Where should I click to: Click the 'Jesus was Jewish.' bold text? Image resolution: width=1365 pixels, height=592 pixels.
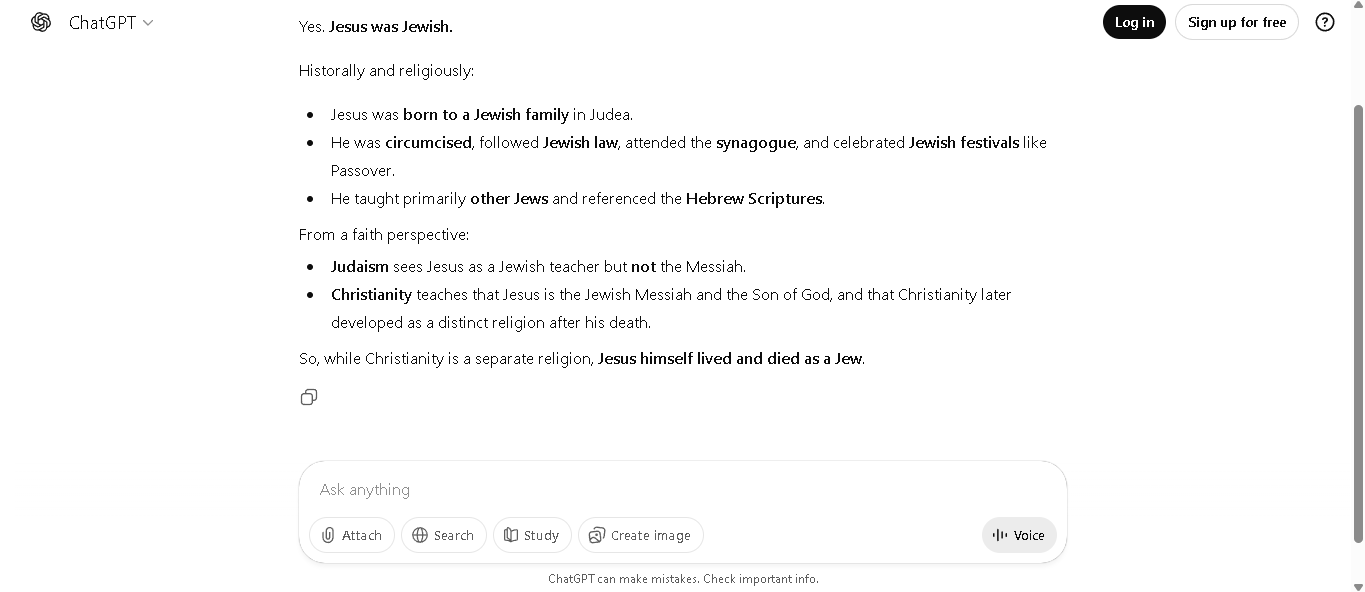pos(391,27)
